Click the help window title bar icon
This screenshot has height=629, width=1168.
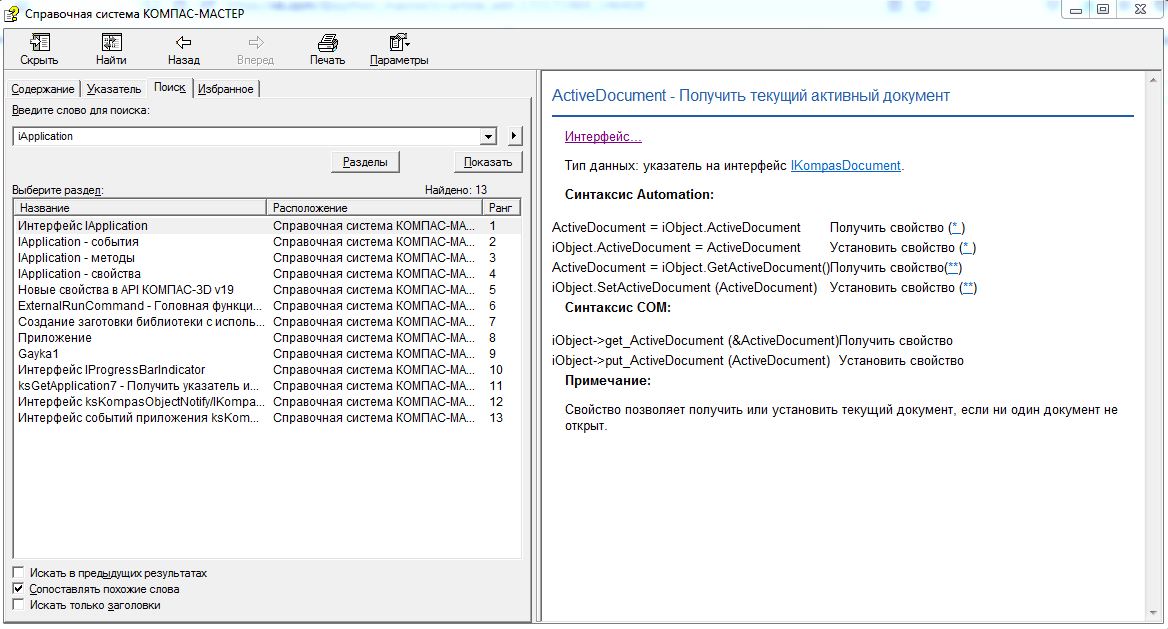(x=12, y=13)
